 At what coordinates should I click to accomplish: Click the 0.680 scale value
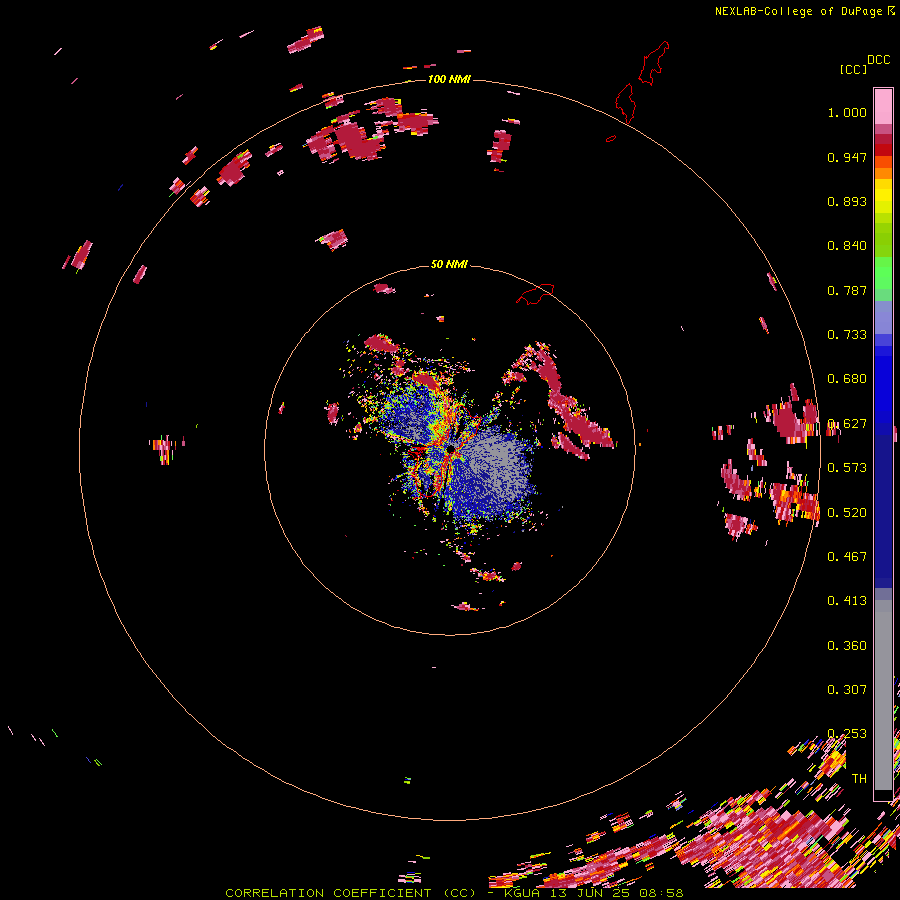click(847, 379)
